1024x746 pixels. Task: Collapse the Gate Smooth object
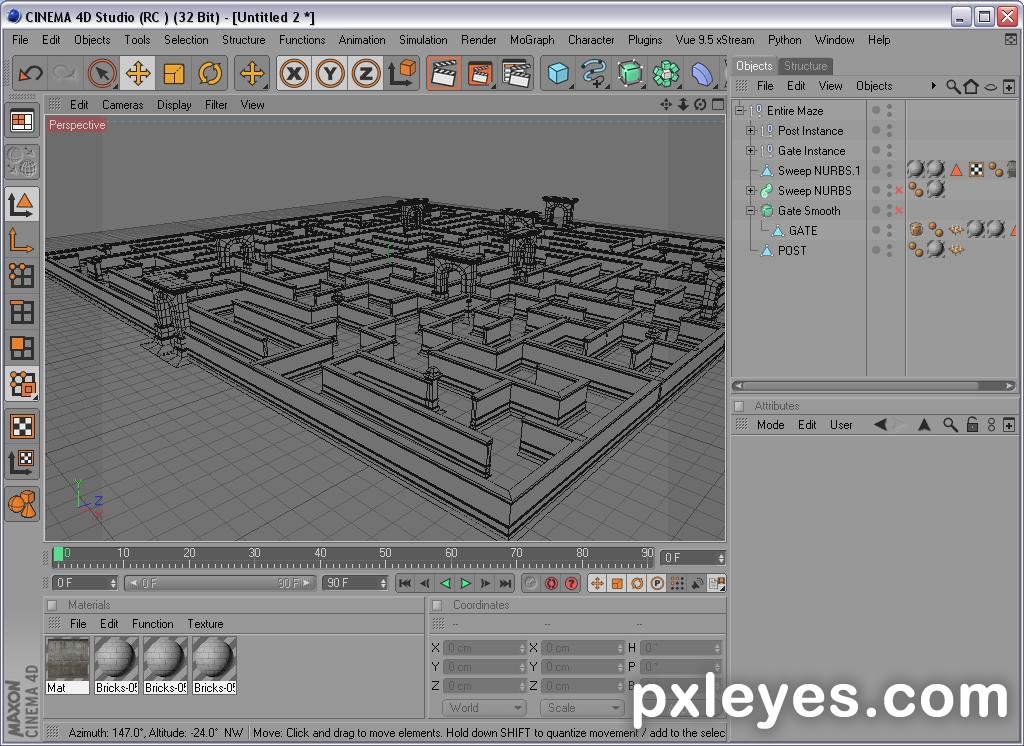[x=750, y=210]
